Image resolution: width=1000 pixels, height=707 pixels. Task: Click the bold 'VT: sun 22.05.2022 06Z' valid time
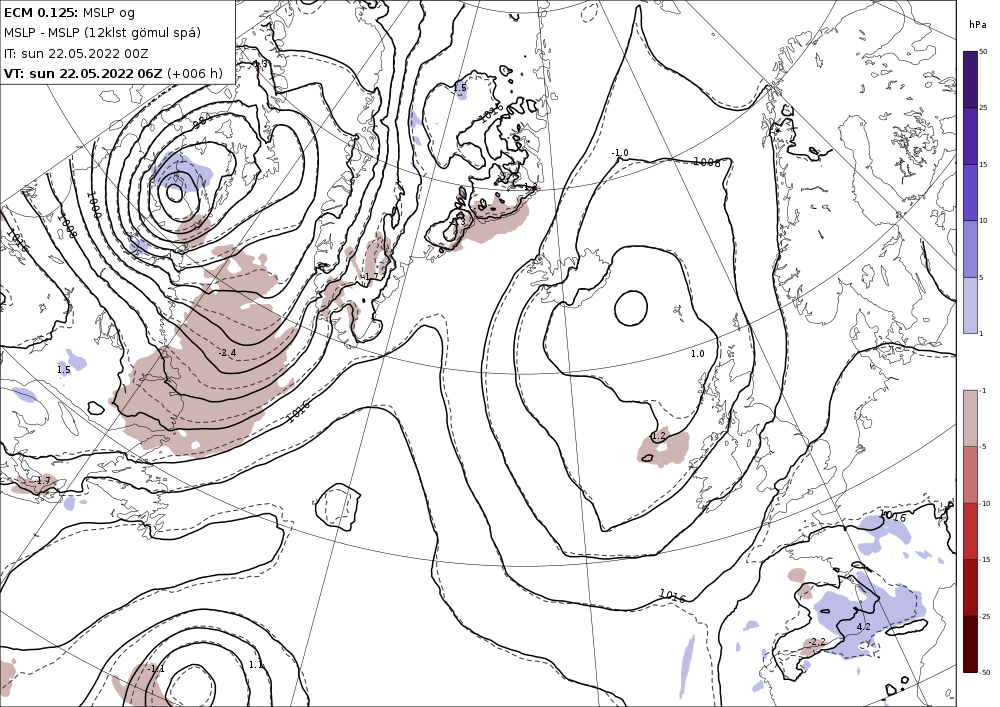(83, 73)
